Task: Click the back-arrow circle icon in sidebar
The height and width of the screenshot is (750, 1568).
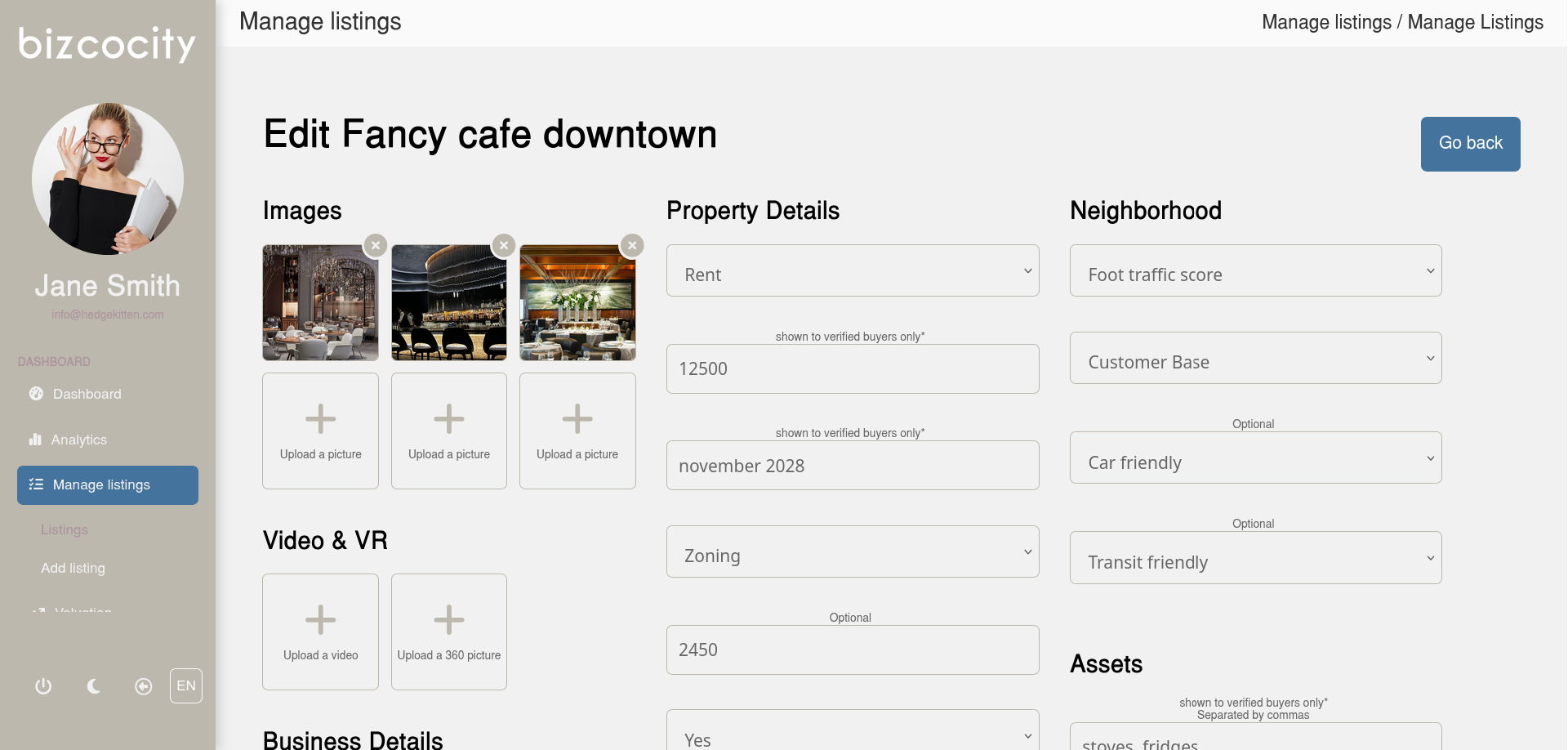Action: 144,686
